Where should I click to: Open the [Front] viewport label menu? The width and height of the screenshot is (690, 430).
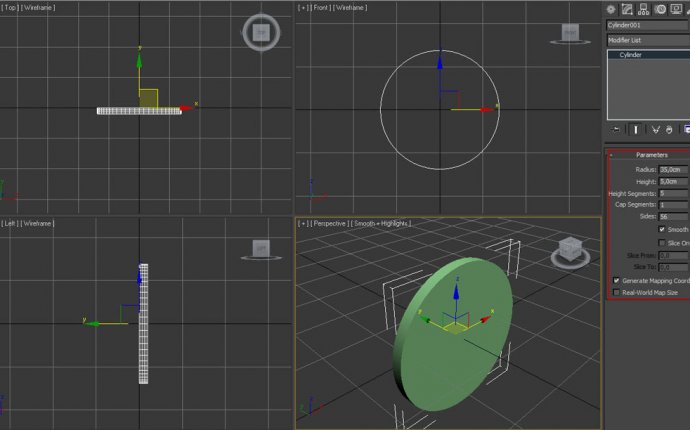(x=319, y=7)
